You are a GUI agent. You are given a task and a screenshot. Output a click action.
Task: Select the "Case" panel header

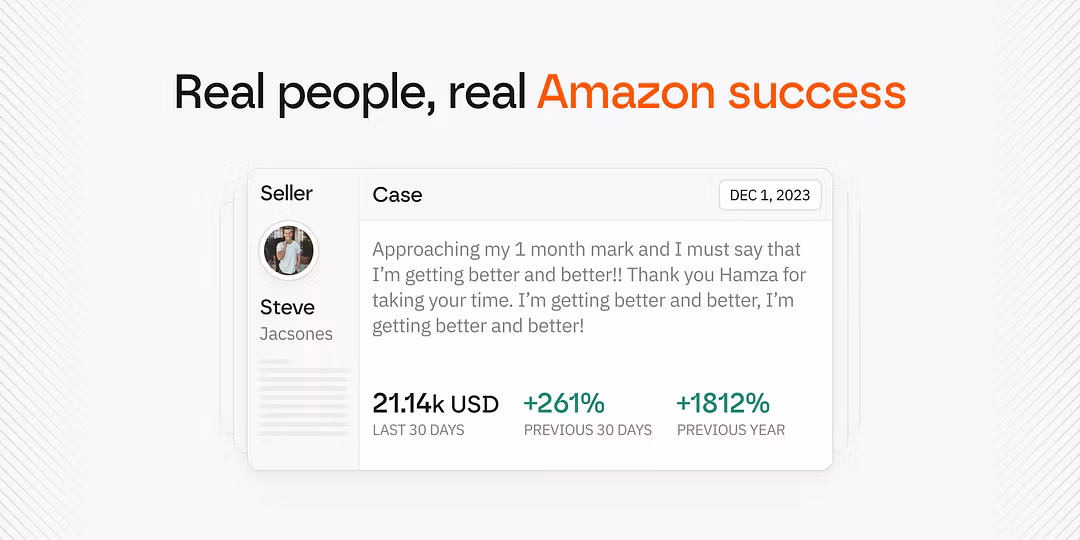click(x=397, y=195)
